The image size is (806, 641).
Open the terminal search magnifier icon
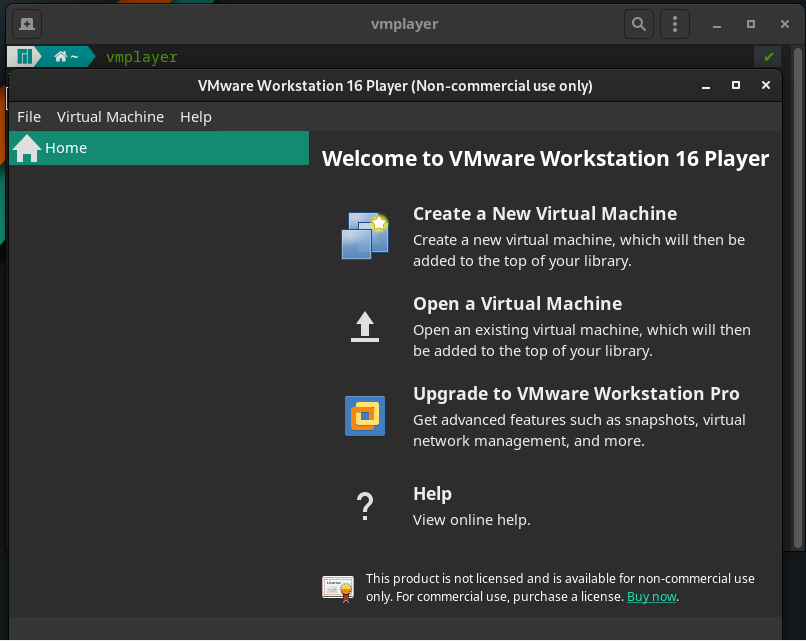[638, 24]
